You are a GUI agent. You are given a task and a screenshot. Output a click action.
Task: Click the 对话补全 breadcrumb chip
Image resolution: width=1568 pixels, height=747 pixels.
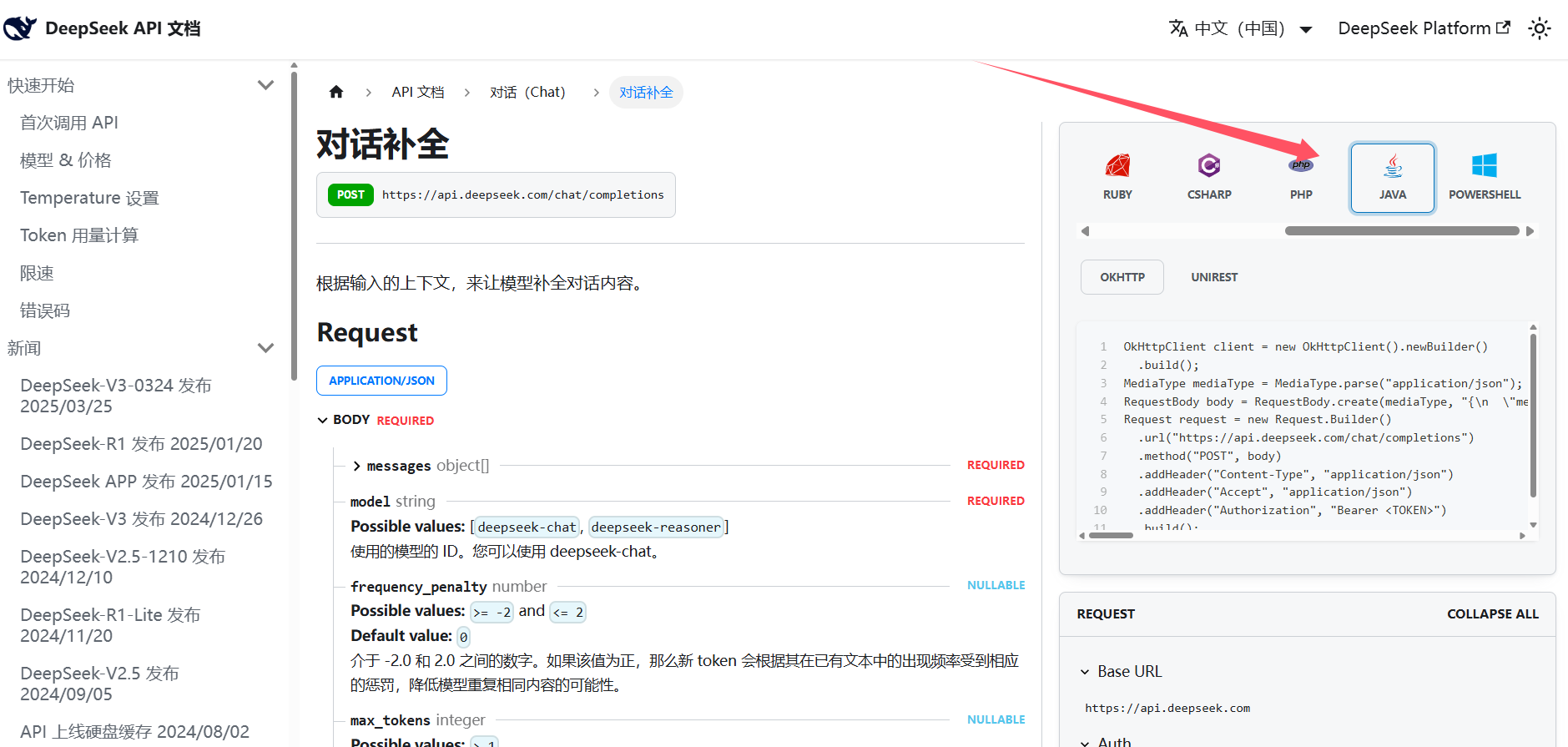tap(646, 92)
